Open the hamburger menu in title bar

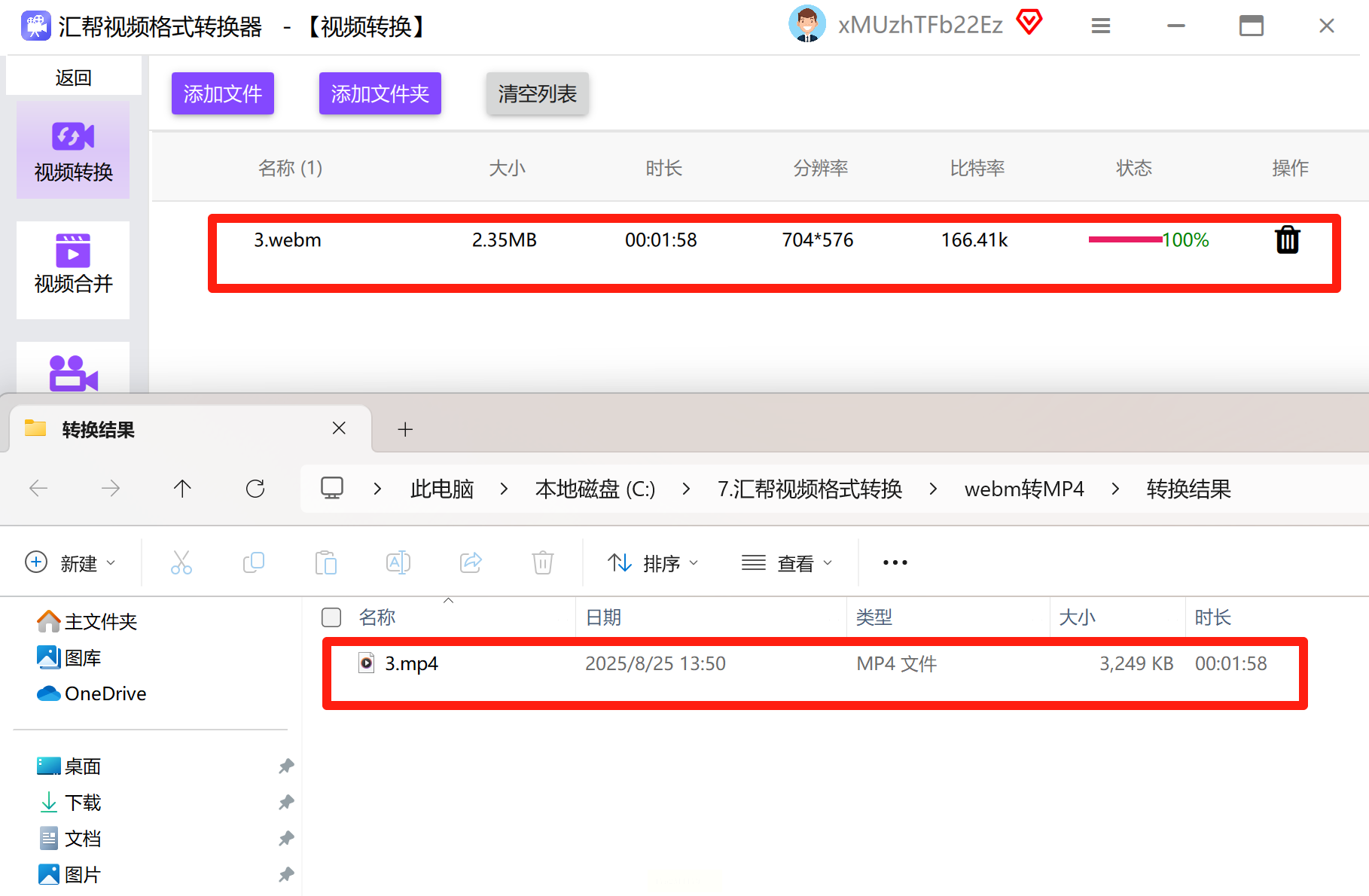(1101, 26)
